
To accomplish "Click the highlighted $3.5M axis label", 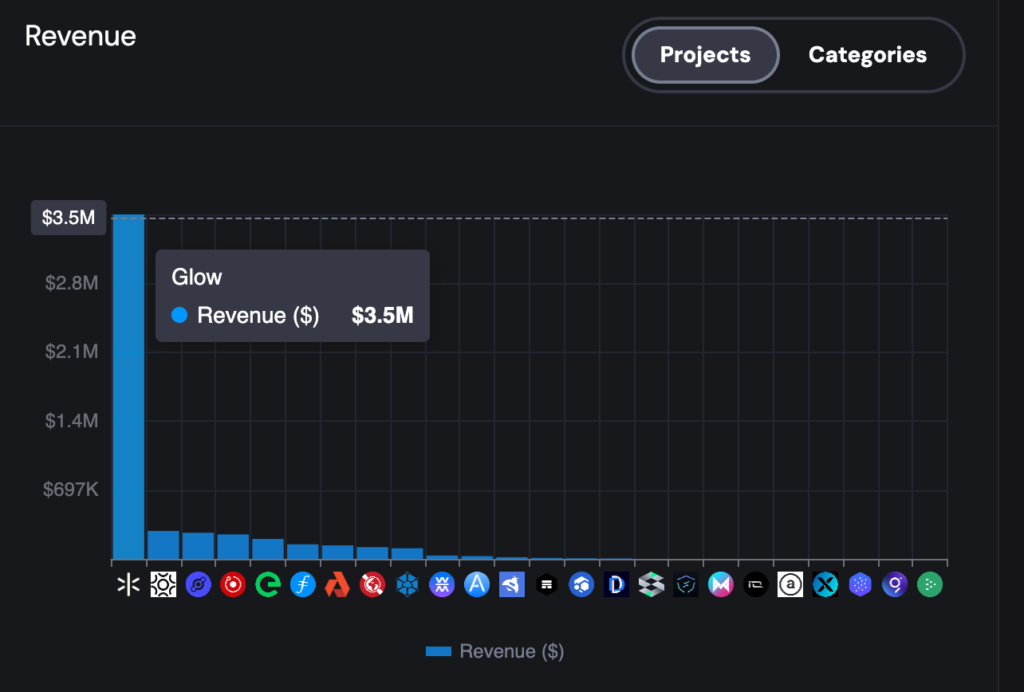I will [68, 217].
